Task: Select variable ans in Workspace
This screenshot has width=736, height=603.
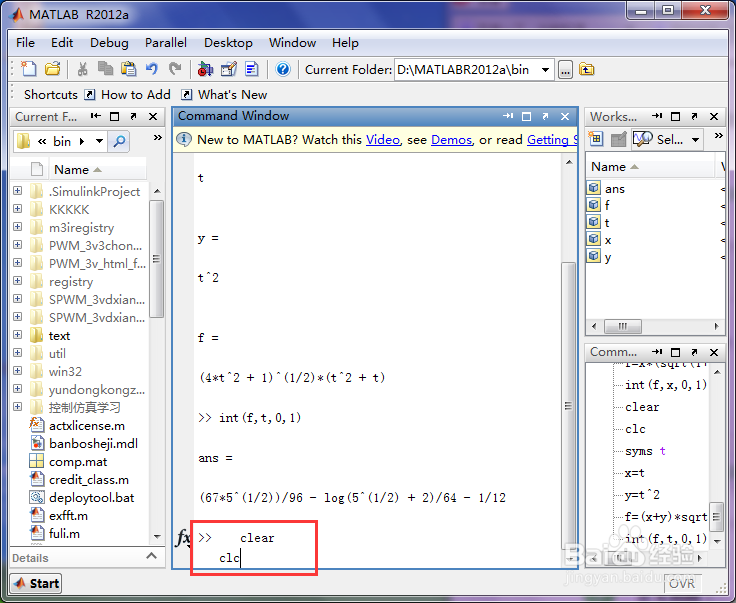Action: click(x=615, y=189)
